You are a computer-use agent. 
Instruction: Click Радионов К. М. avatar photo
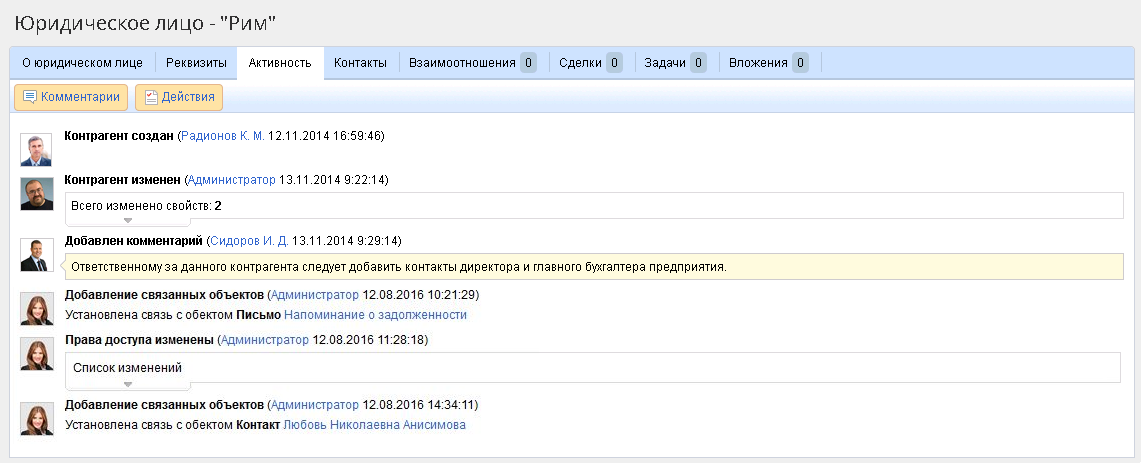click(x=37, y=150)
